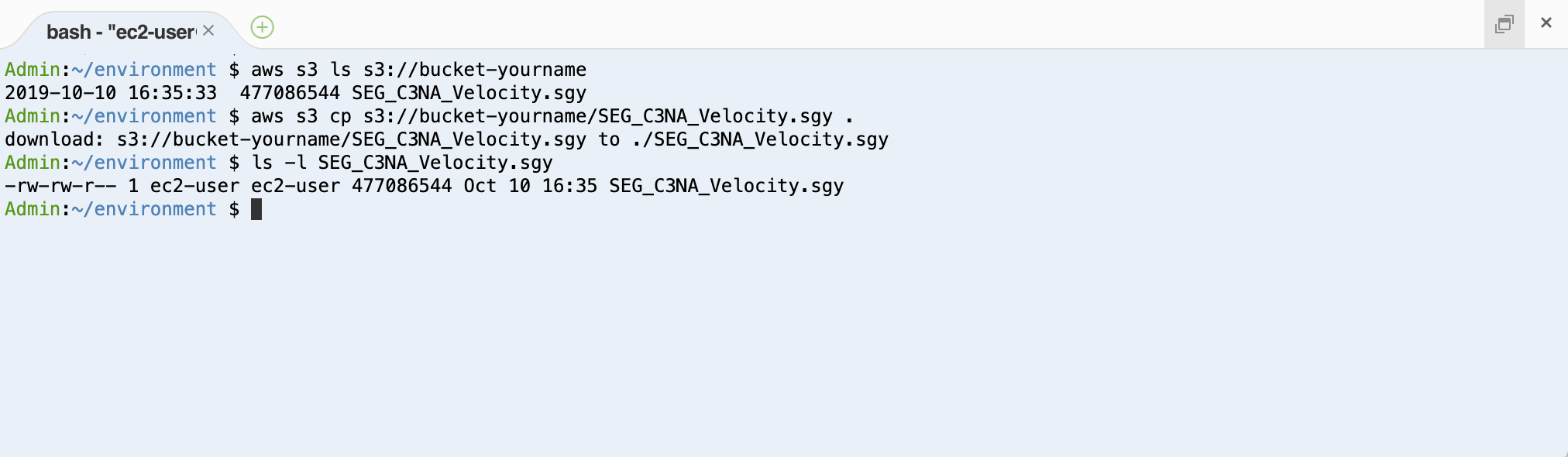Click the "download:" word in the output
The height and width of the screenshot is (457, 1568).
pos(54,139)
